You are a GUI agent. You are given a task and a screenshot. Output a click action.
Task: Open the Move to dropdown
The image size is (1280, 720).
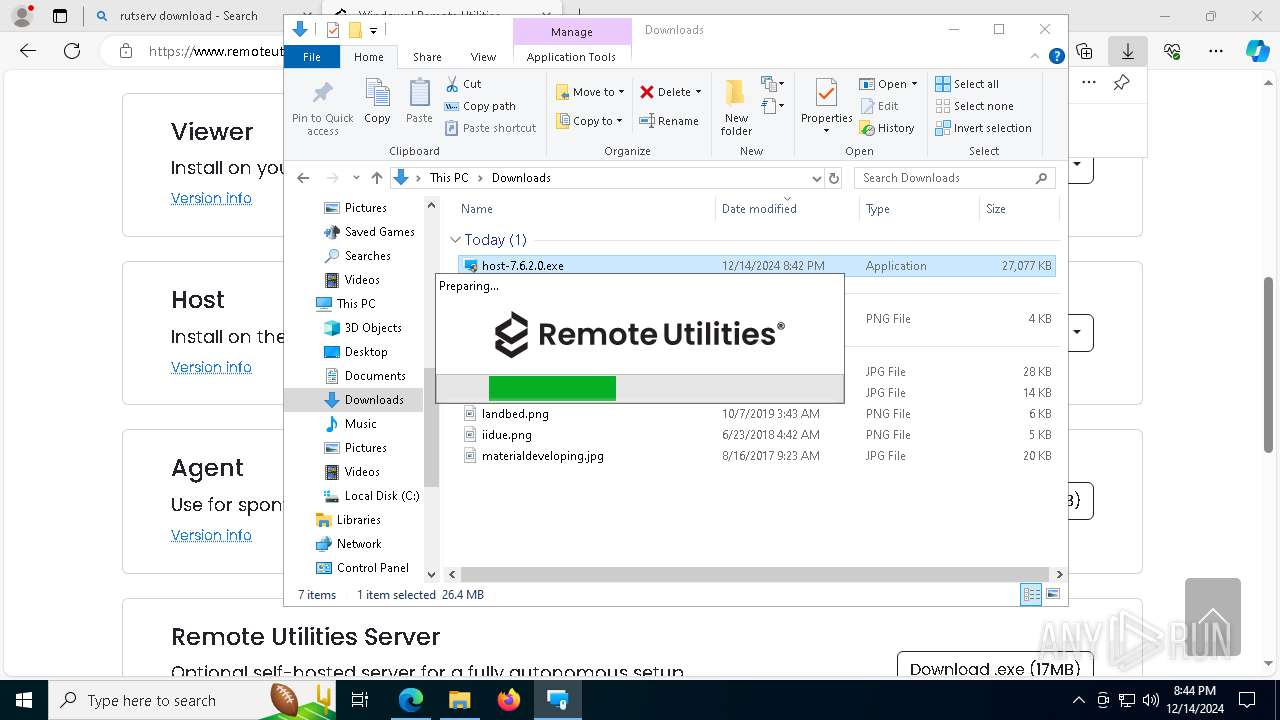click(590, 92)
